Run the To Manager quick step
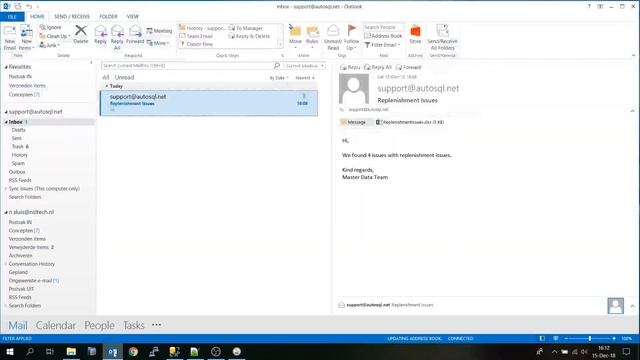 pyautogui.click(x=246, y=28)
